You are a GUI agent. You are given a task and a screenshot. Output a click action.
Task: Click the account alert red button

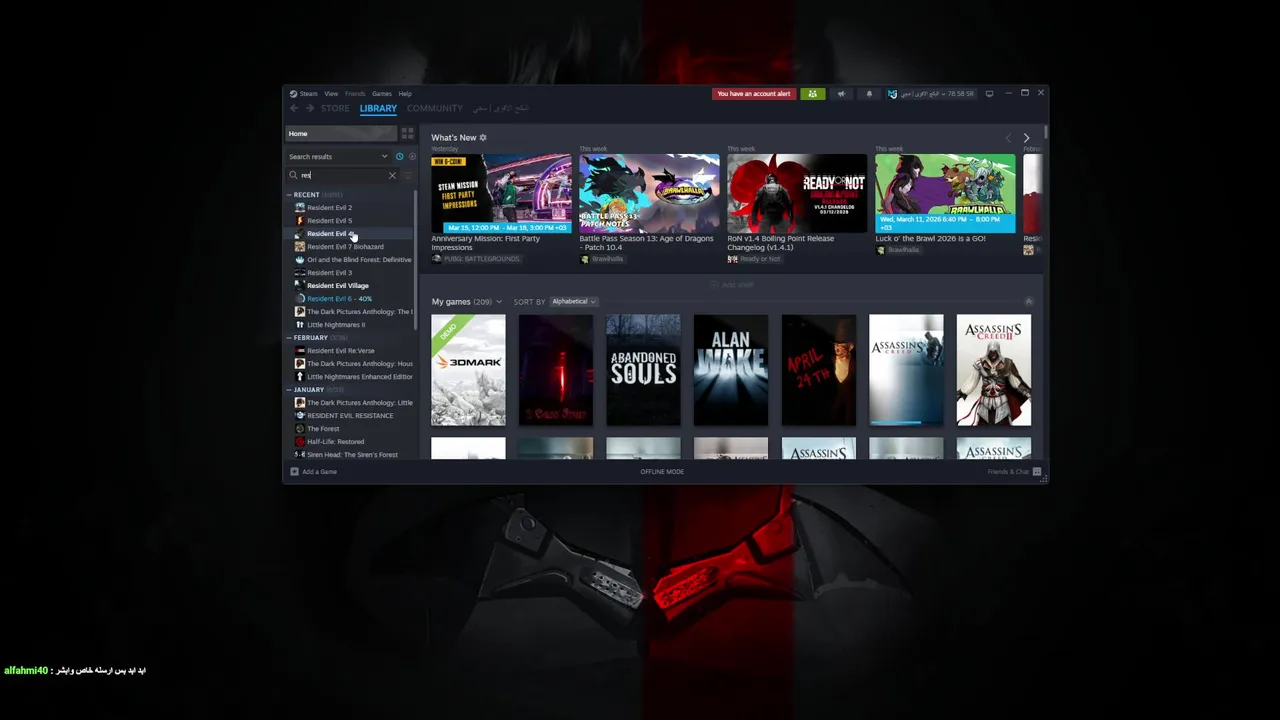[x=754, y=94]
